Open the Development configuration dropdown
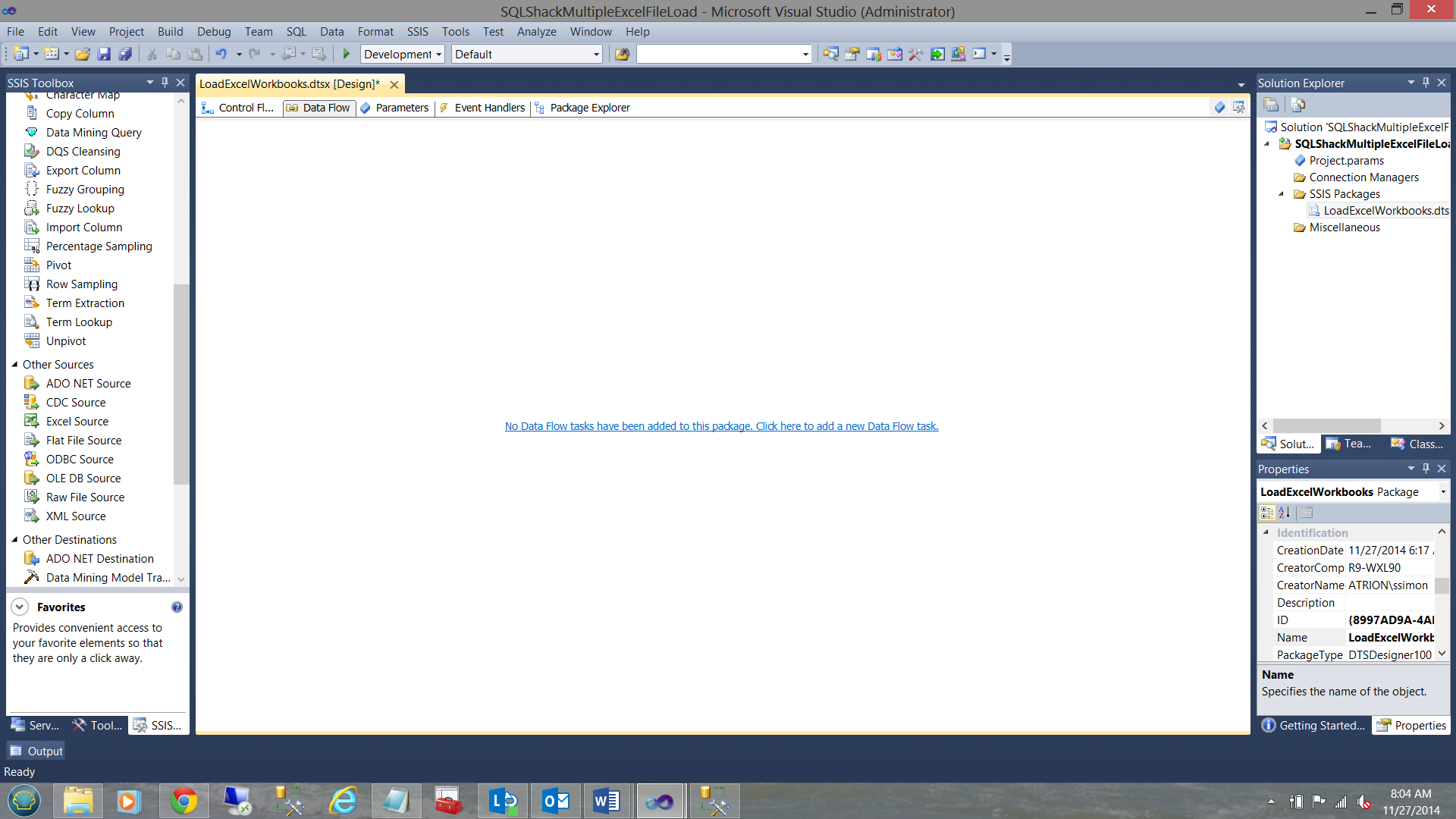Viewport: 1456px width, 819px height. pyautogui.click(x=438, y=55)
